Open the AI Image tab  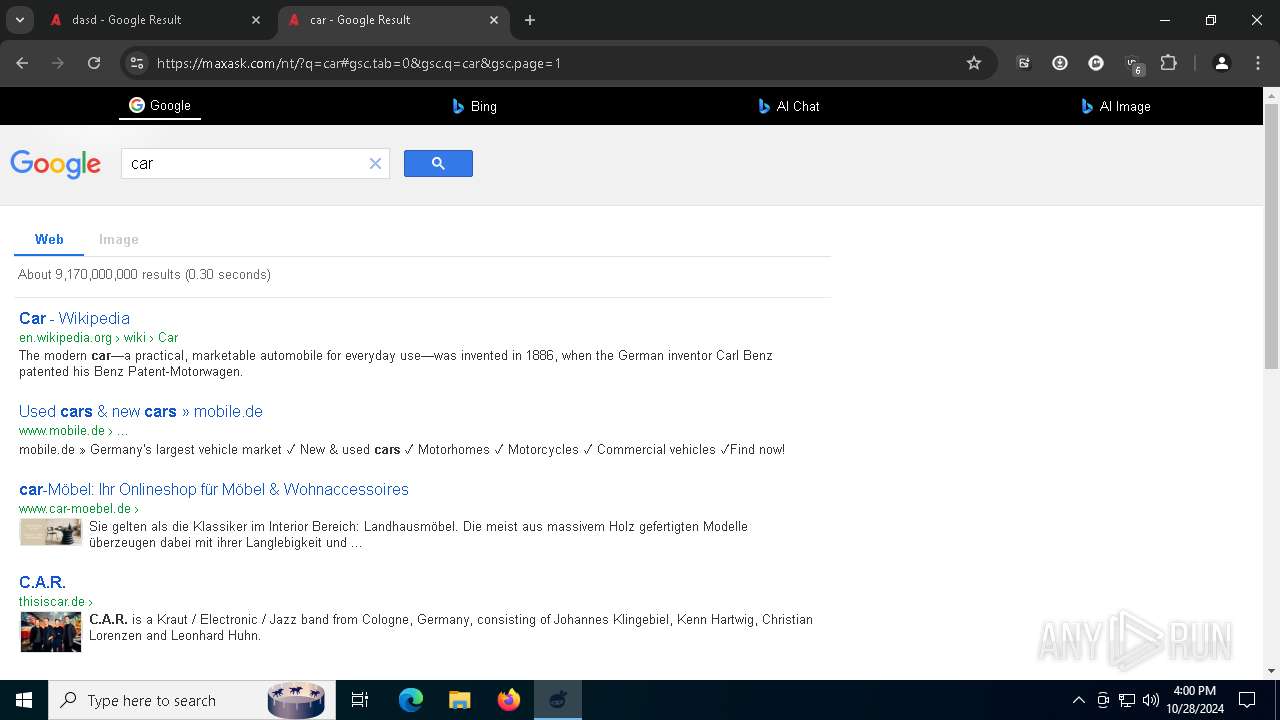point(1116,106)
